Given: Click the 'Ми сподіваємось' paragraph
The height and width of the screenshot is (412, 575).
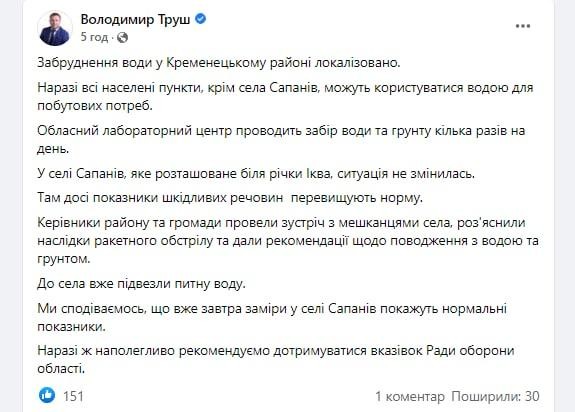Looking at the screenshot, I should (x=272, y=317).
